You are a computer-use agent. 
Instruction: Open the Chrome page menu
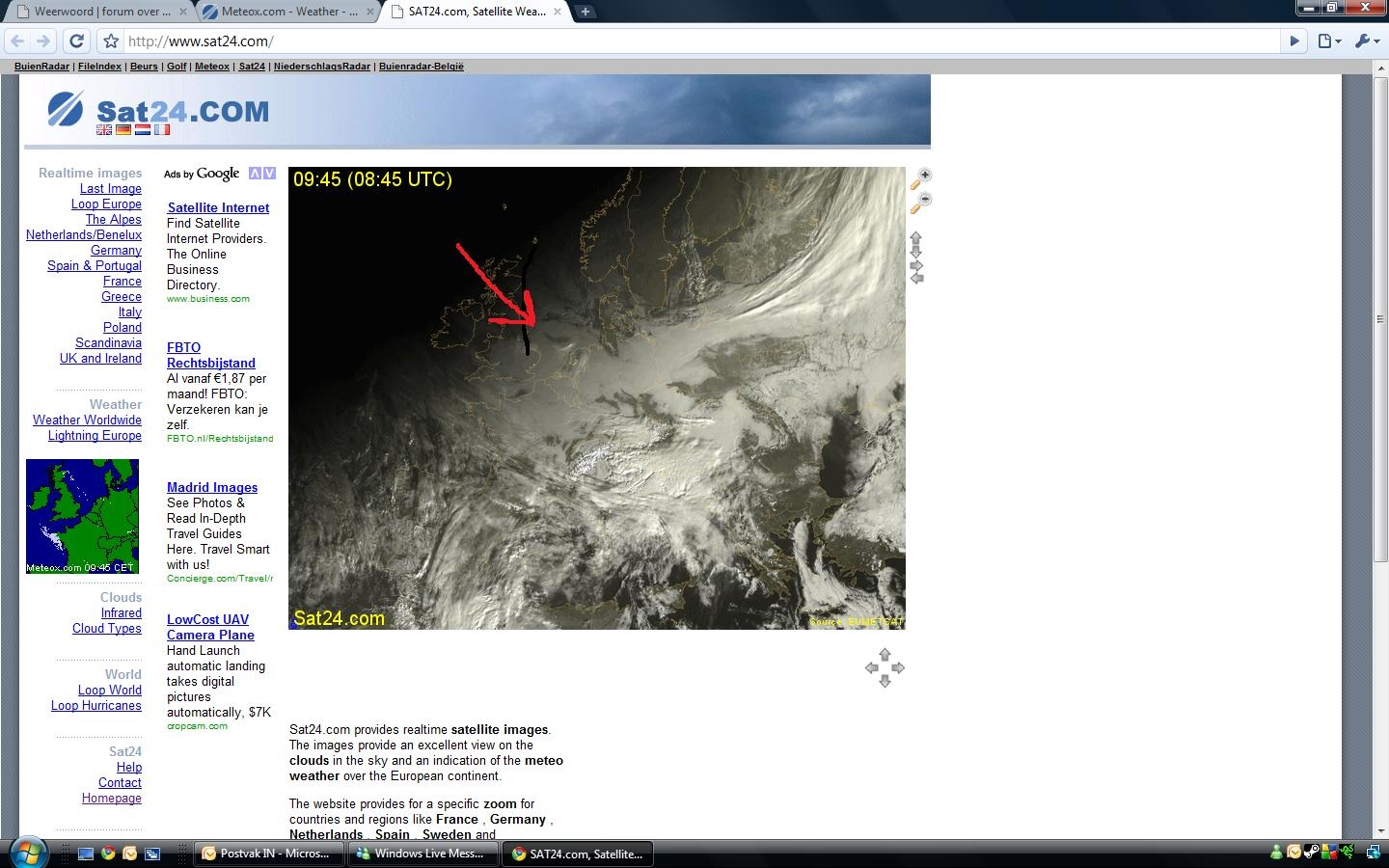coord(1330,41)
